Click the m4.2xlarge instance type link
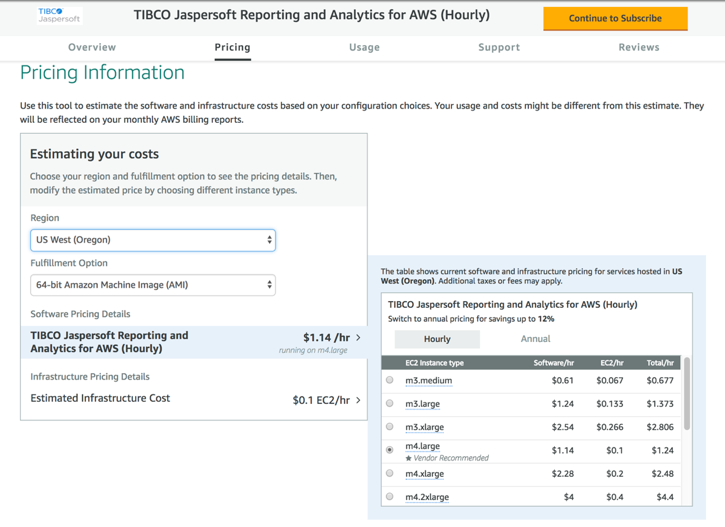Image resolution: width=725 pixels, height=527 pixels. tap(427, 497)
